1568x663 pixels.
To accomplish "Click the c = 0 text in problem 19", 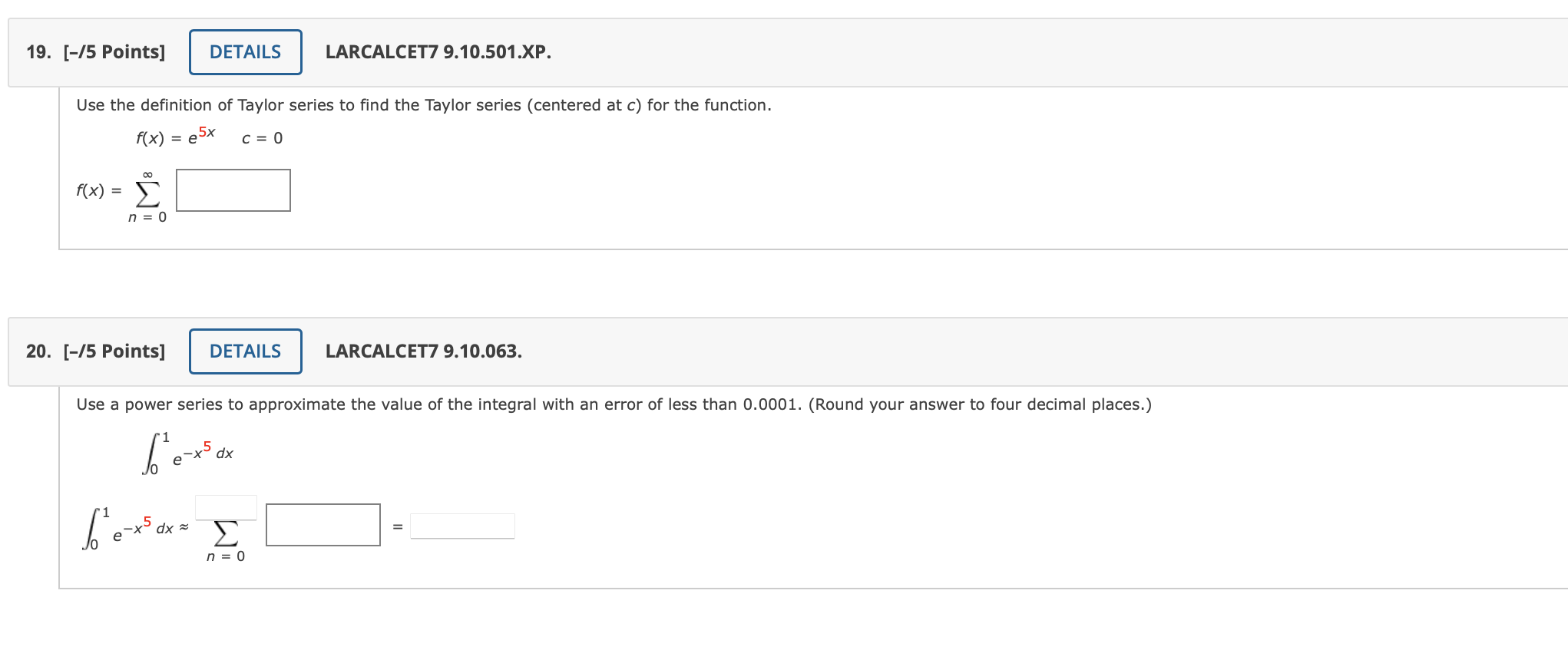I will click(x=262, y=137).
